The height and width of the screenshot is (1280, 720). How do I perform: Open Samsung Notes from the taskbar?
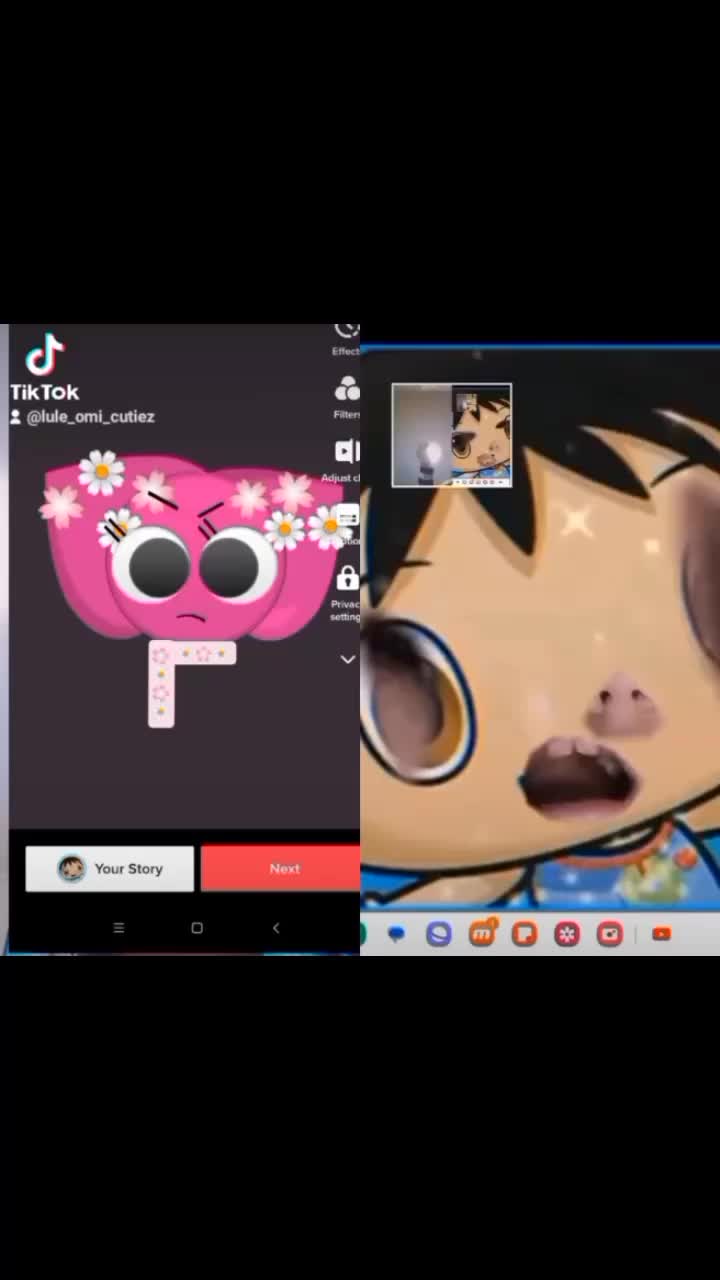pos(524,934)
